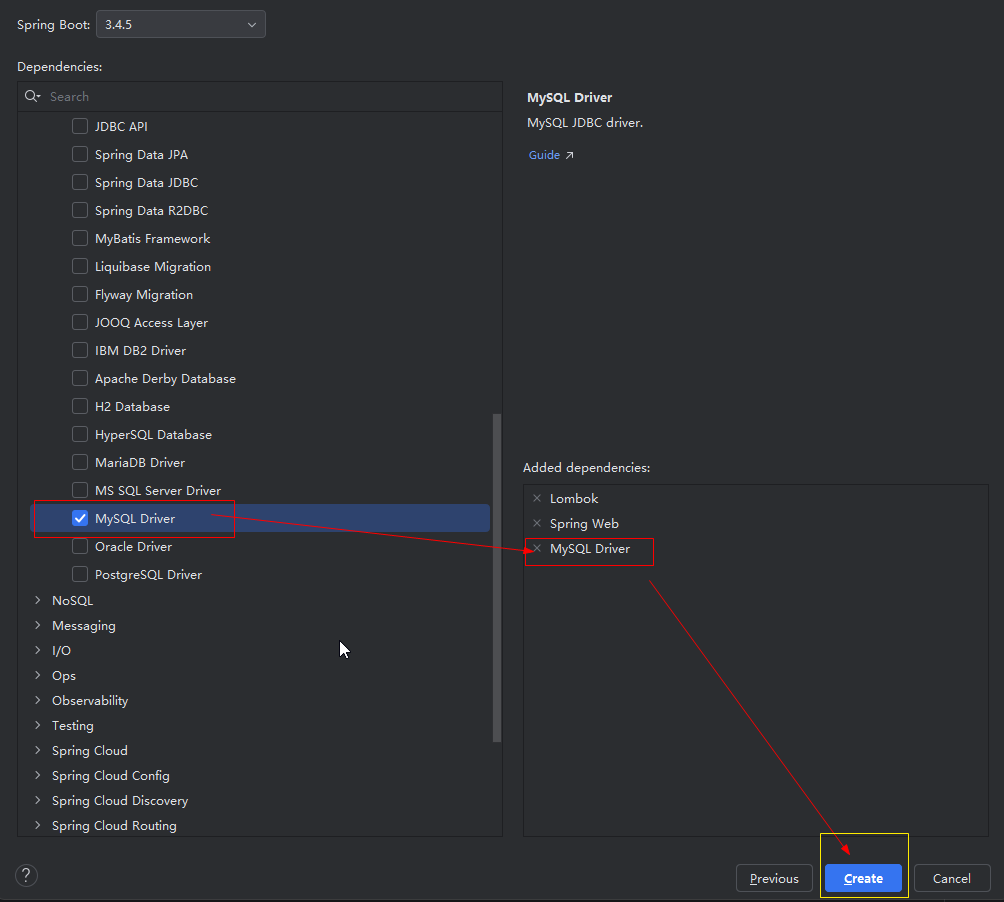Select the PostgreSQL Driver row label
1004x902 pixels.
click(148, 575)
